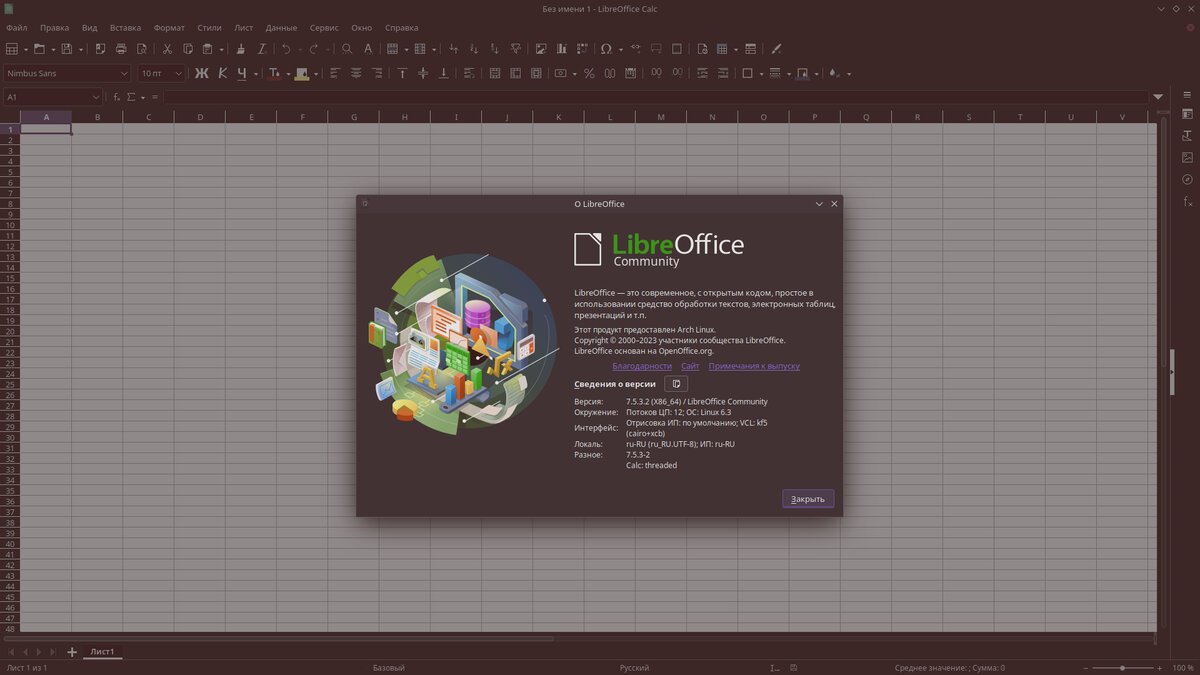Click the Name Box showing A1
Viewport: 1200px width, 675px height.
pos(48,96)
